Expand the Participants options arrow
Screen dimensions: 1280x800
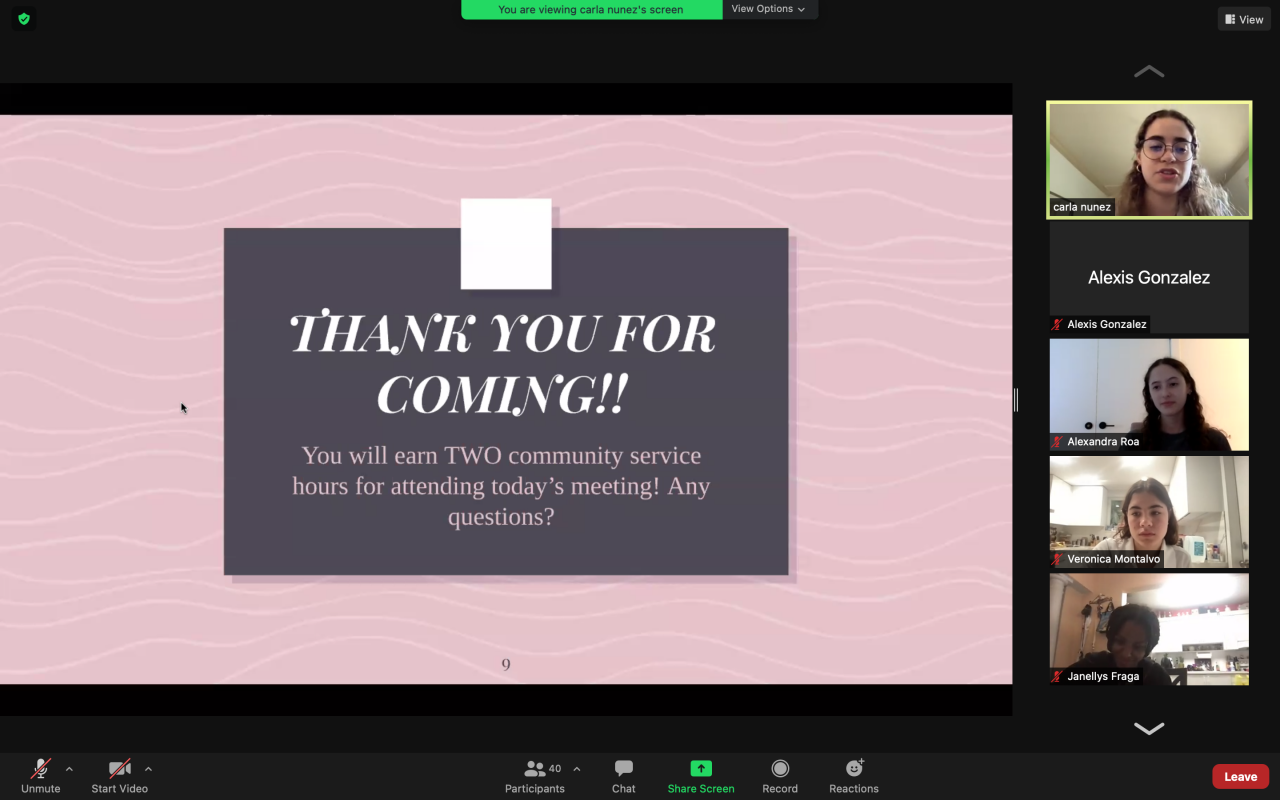point(577,769)
